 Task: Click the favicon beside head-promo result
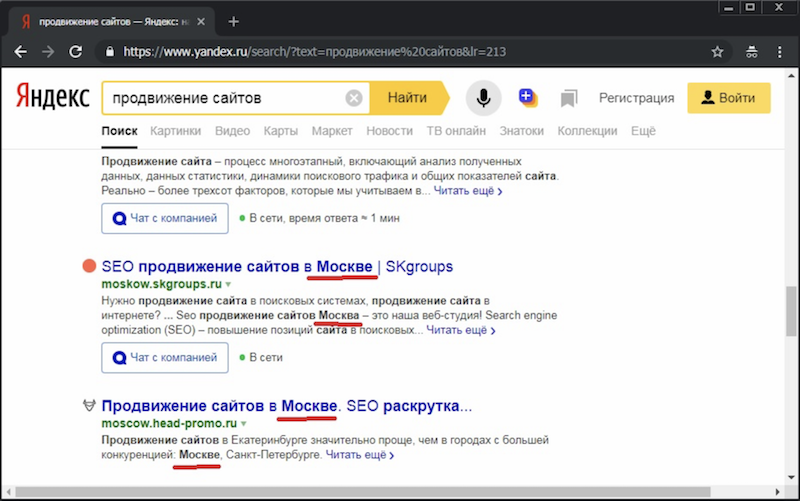pyautogui.click(x=89, y=405)
